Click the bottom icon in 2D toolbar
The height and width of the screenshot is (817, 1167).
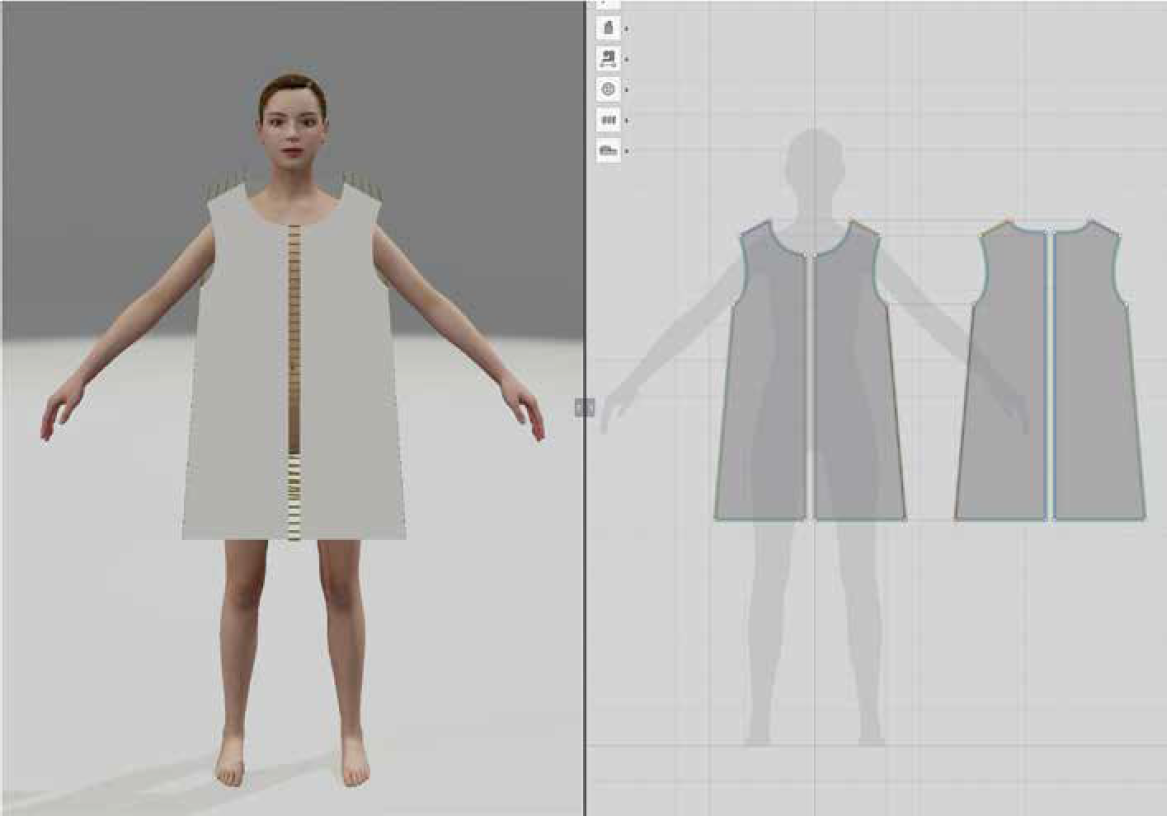click(x=608, y=150)
